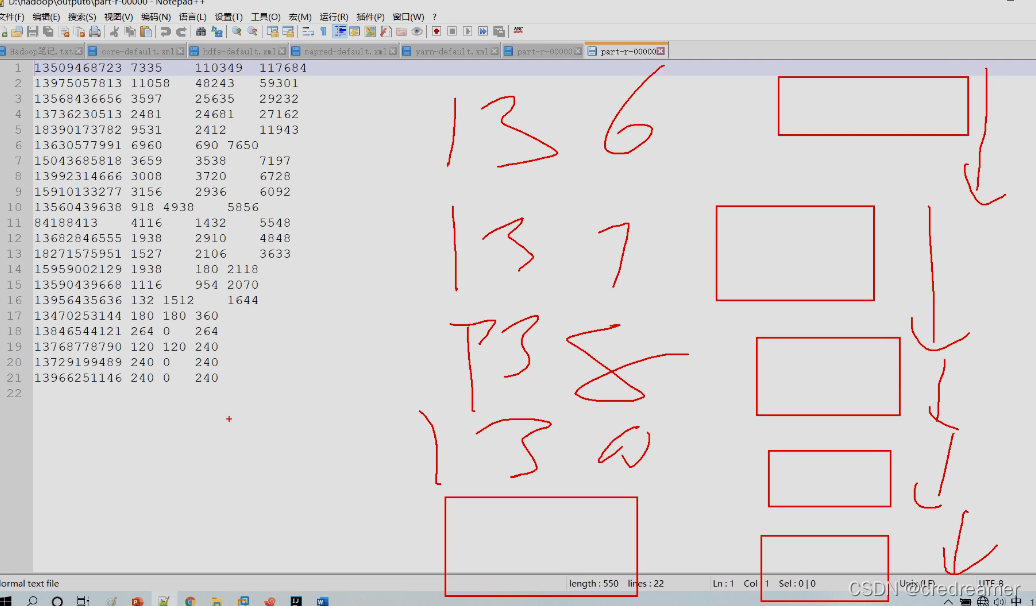Click the Close All toolbar icon

click(x=79, y=31)
